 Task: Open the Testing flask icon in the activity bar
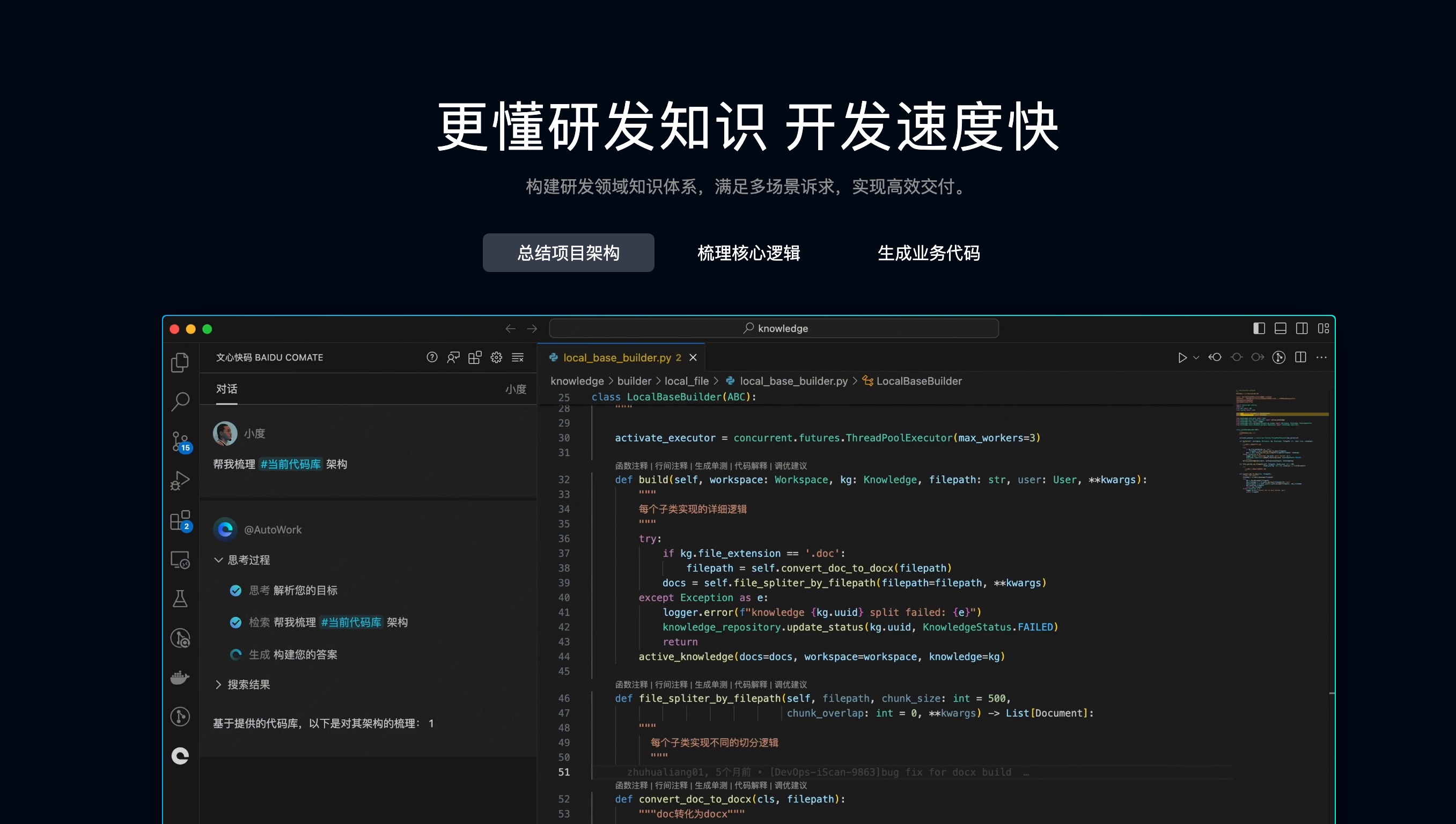coord(180,598)
